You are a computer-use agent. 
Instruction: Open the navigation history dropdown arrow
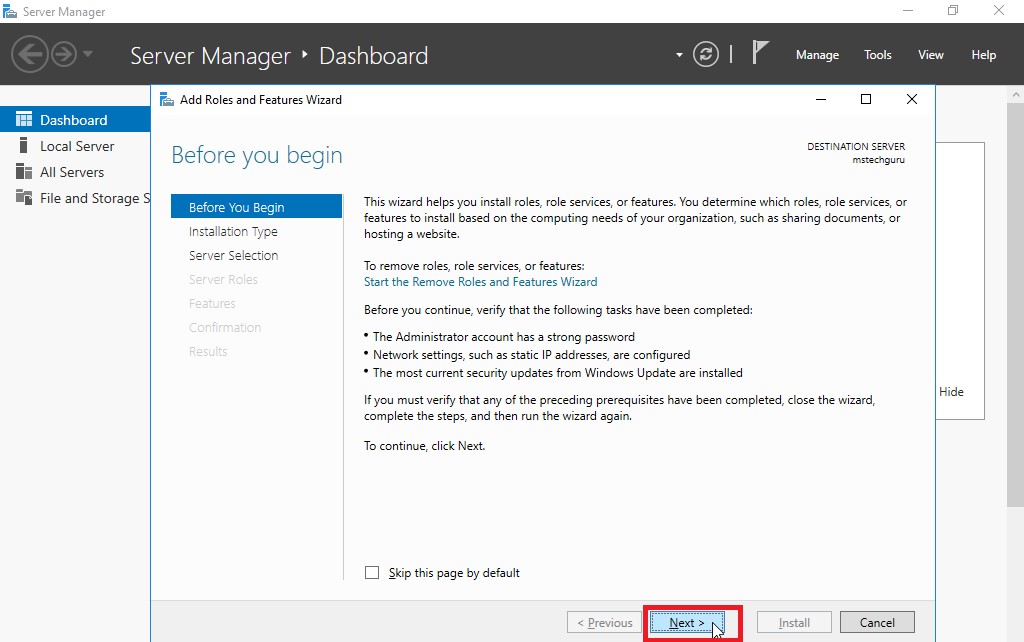[88, 54]
